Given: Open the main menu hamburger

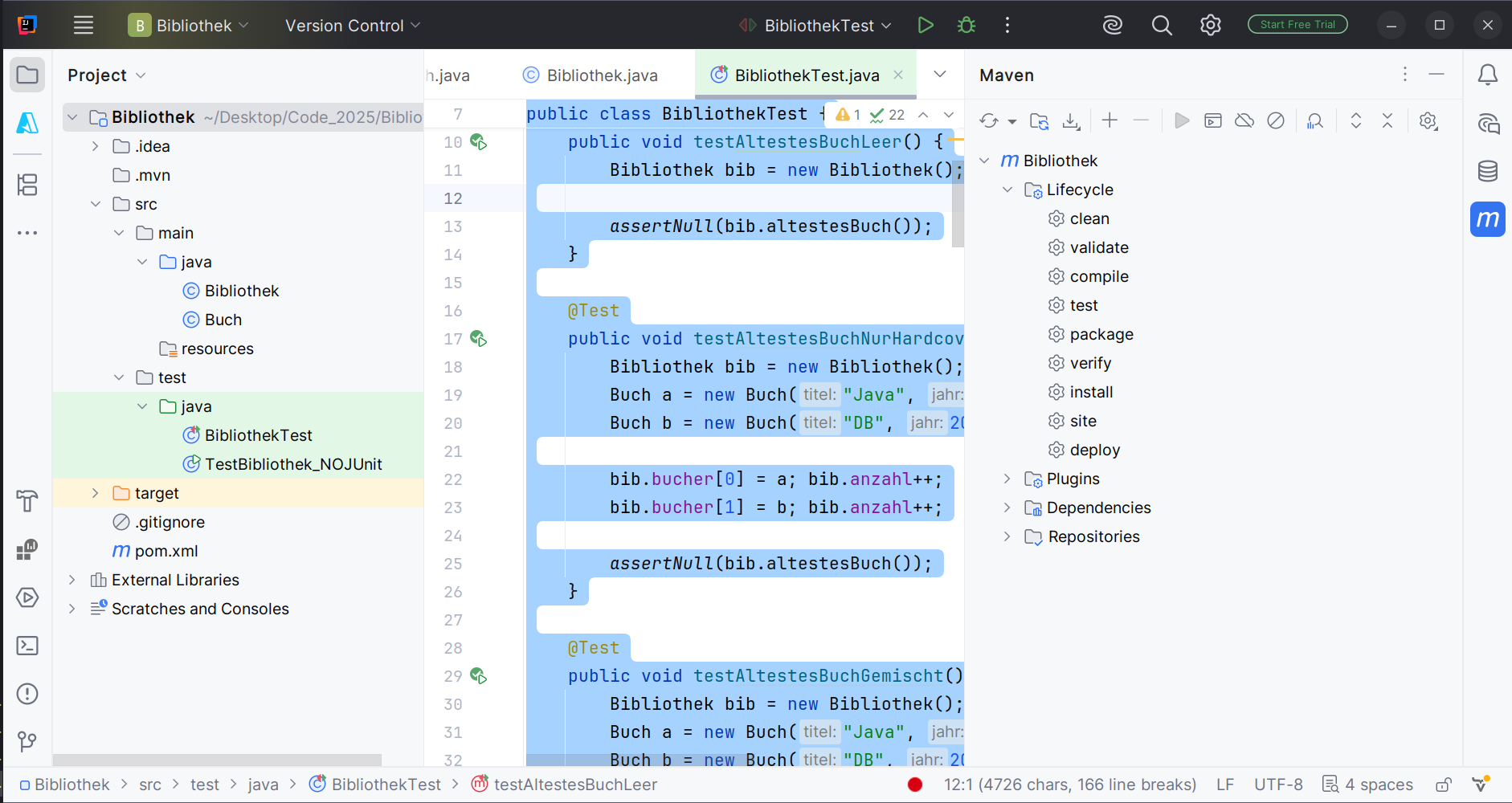Looking at the screenshot, I should 84,26.
